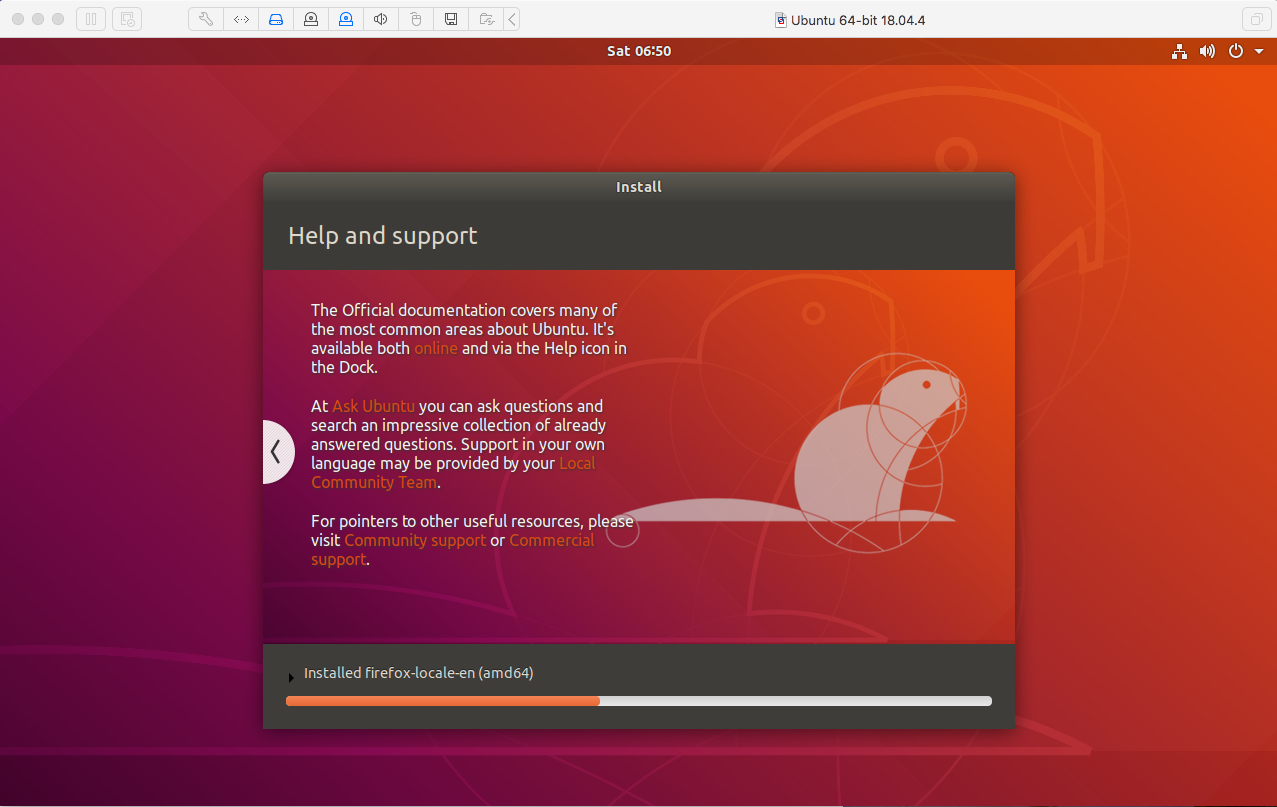Click the blue hard disk icon
The width and height of the screenshot is (1277, 807).
(x=276, y=19)
